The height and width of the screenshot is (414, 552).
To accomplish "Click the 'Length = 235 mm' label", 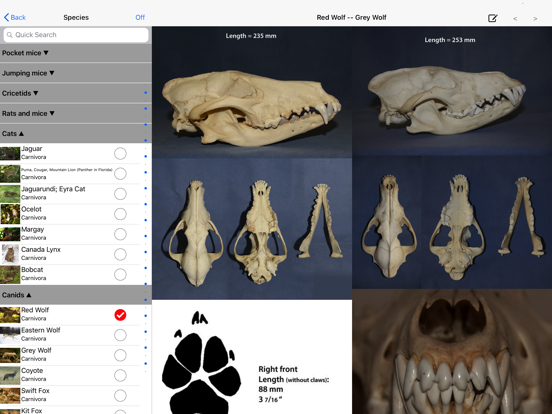I will coord(251,36).
